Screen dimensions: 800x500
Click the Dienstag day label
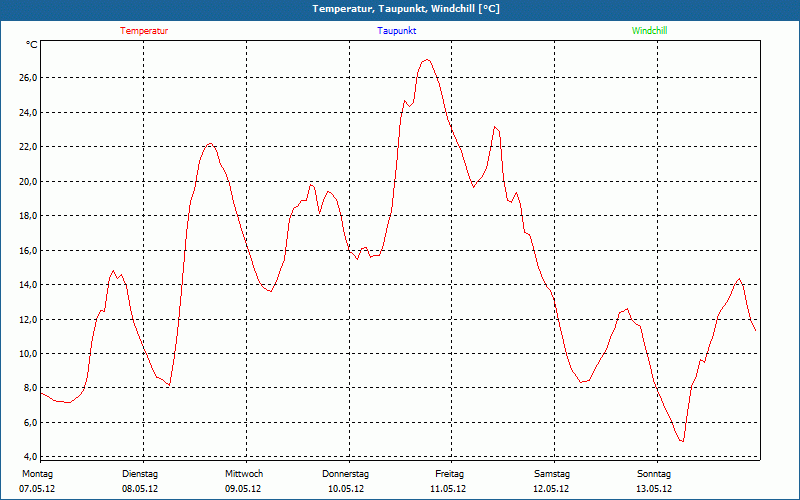point(140,474)
